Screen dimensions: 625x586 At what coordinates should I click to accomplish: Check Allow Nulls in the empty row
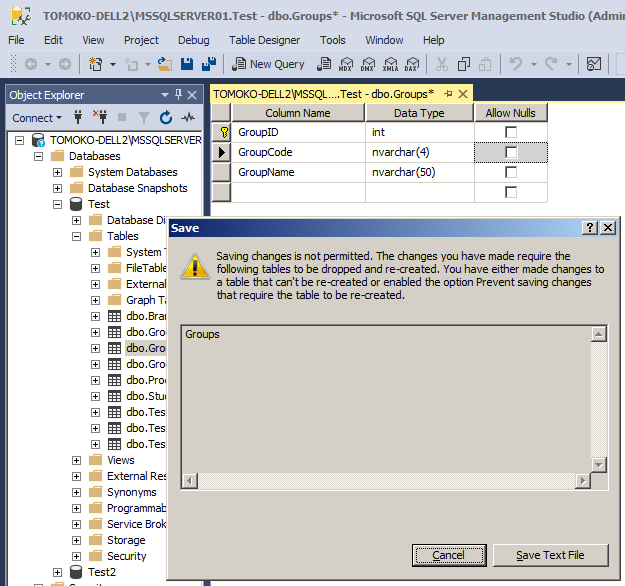511,192
